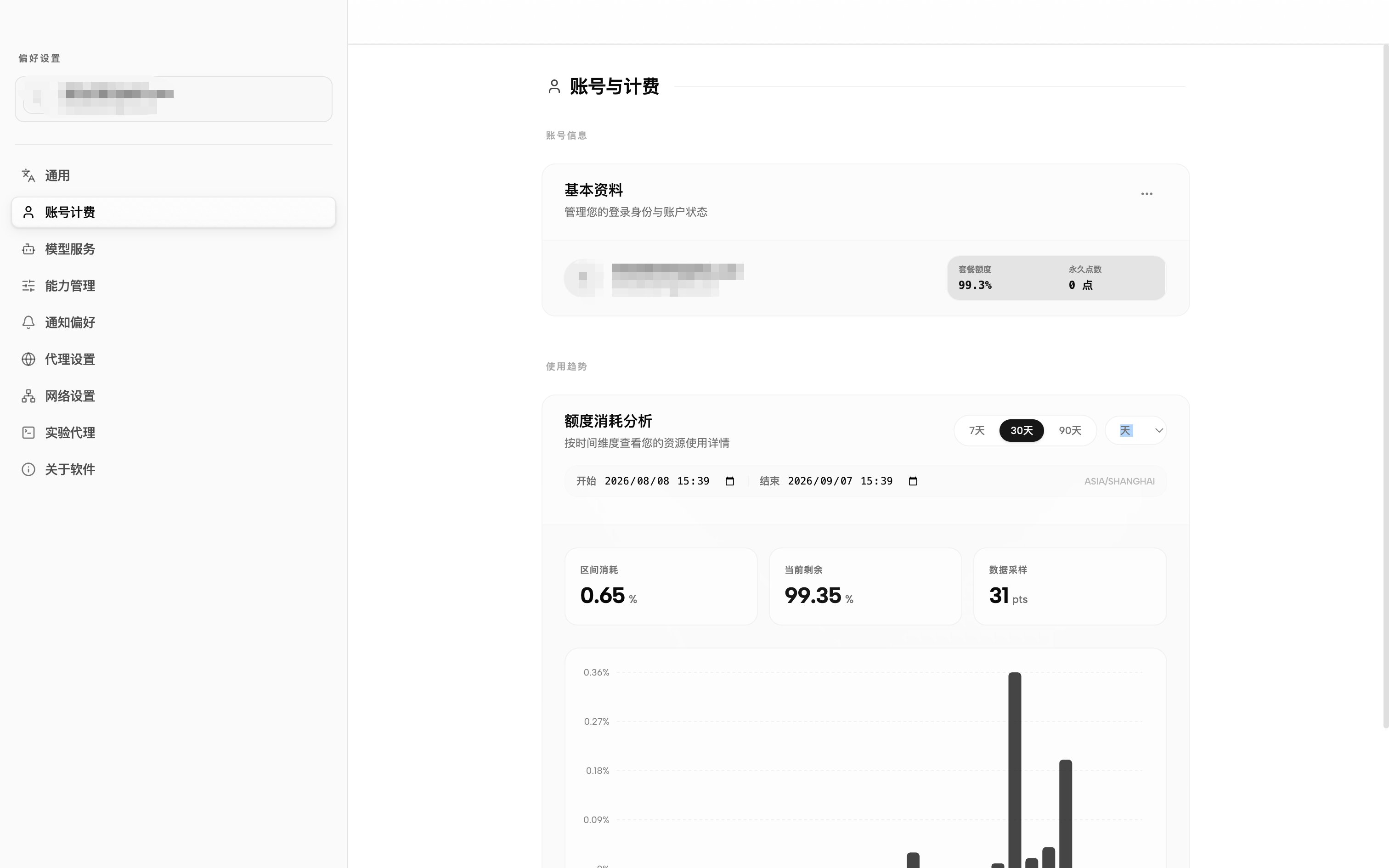This screenshot has height=868, width=1389.
Task: Select the 7天 range option
Action: [x=977, y=431]
